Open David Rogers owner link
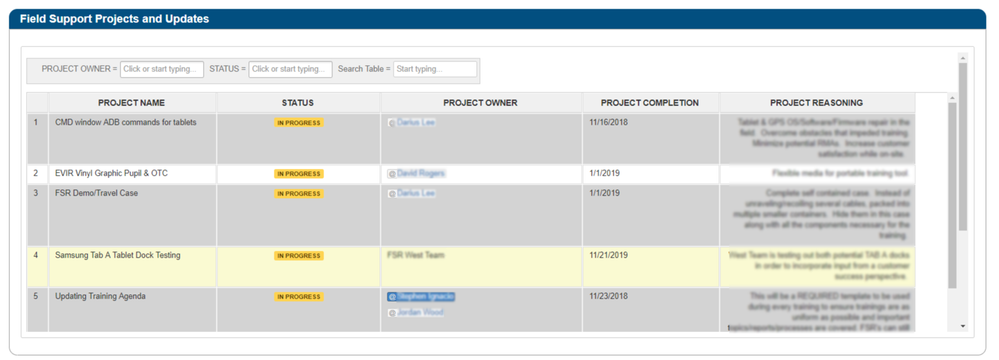 tap(416, 173)
